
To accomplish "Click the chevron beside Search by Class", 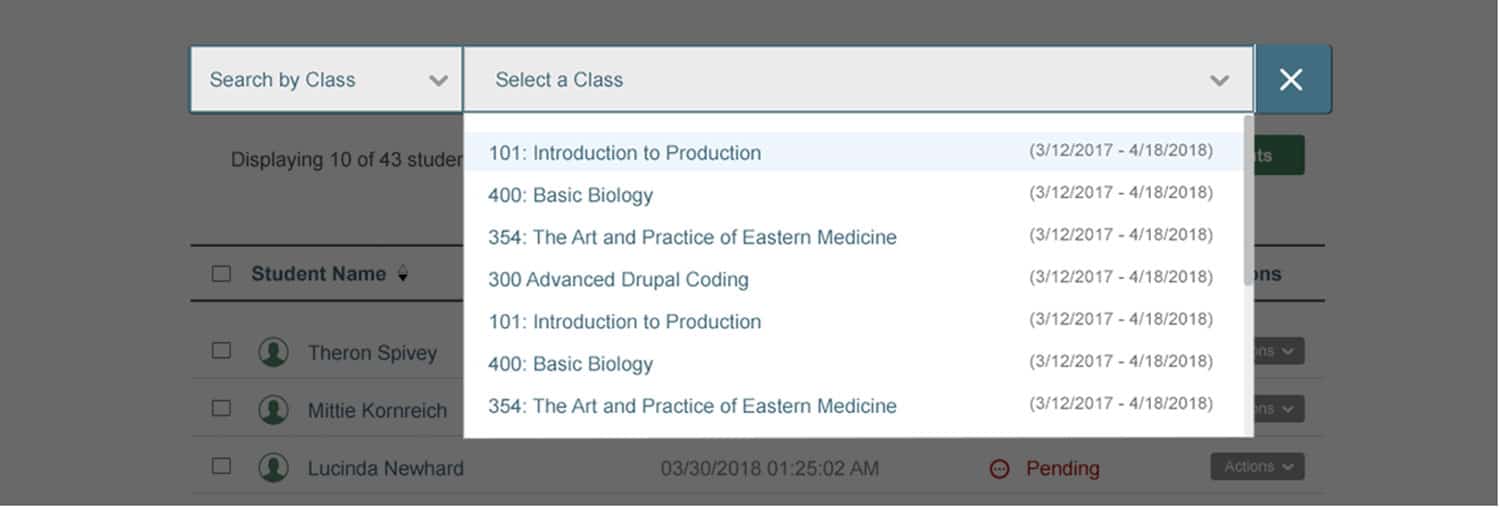I will (x=438, y=80).
